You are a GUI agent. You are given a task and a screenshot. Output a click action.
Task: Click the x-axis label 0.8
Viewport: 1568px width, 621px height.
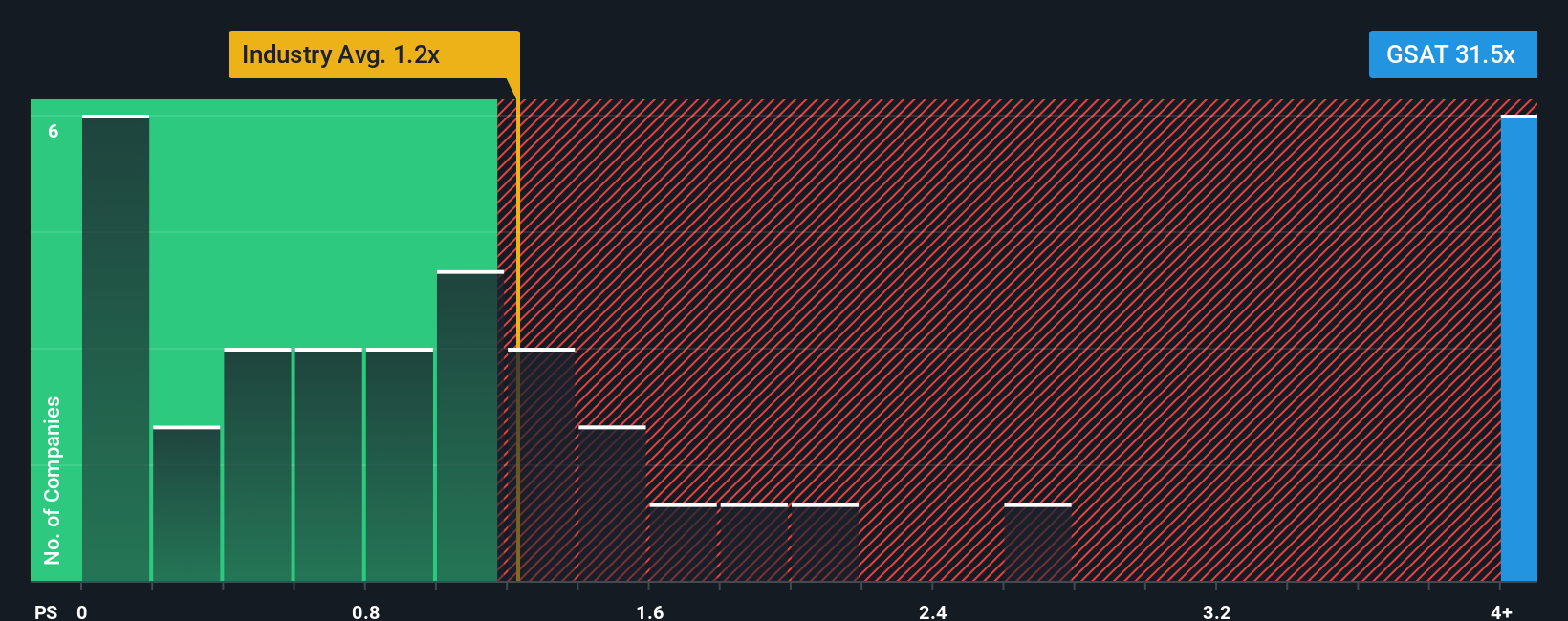365,611
